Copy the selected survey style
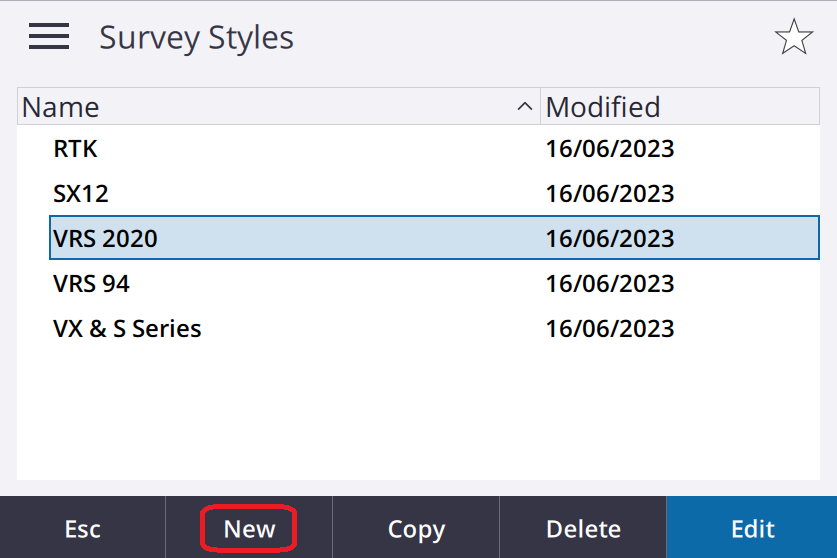The width and height of the screenshot is (837, 558). click(x=416, y=529)
